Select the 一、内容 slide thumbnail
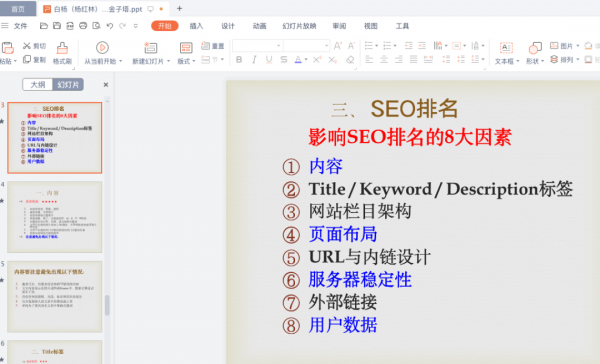This screenshot has width=600, height=364. (x=55, y=217)
